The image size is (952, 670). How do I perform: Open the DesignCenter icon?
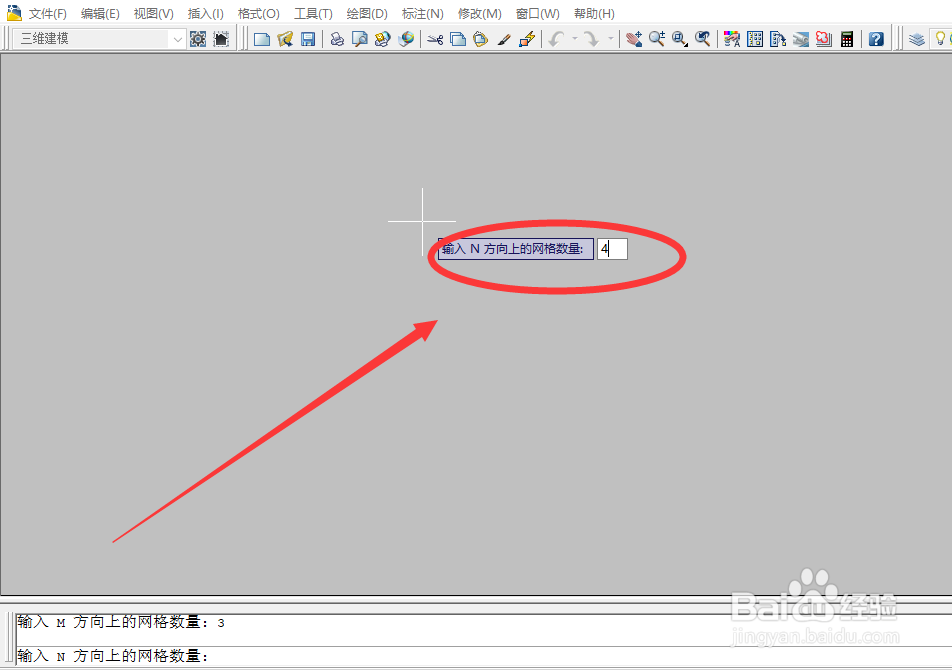coord(755,39)
